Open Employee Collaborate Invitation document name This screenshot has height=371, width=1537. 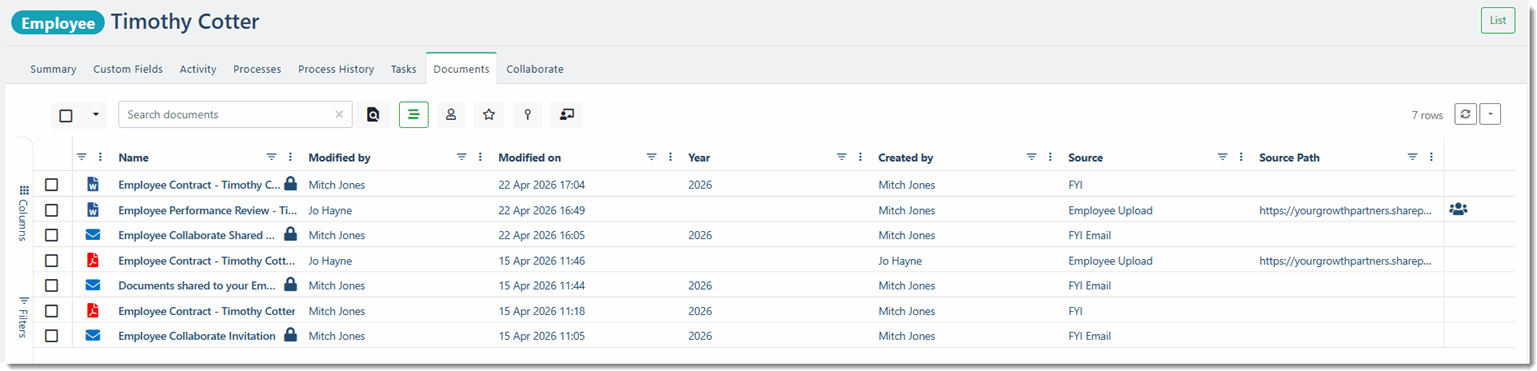click(197, 336)
